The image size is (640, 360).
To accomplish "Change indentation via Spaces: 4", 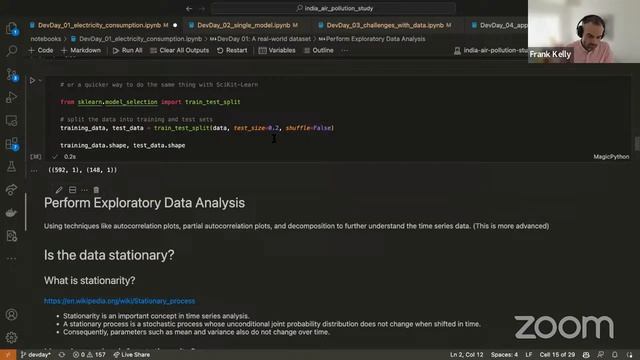I will coord(504,355).
